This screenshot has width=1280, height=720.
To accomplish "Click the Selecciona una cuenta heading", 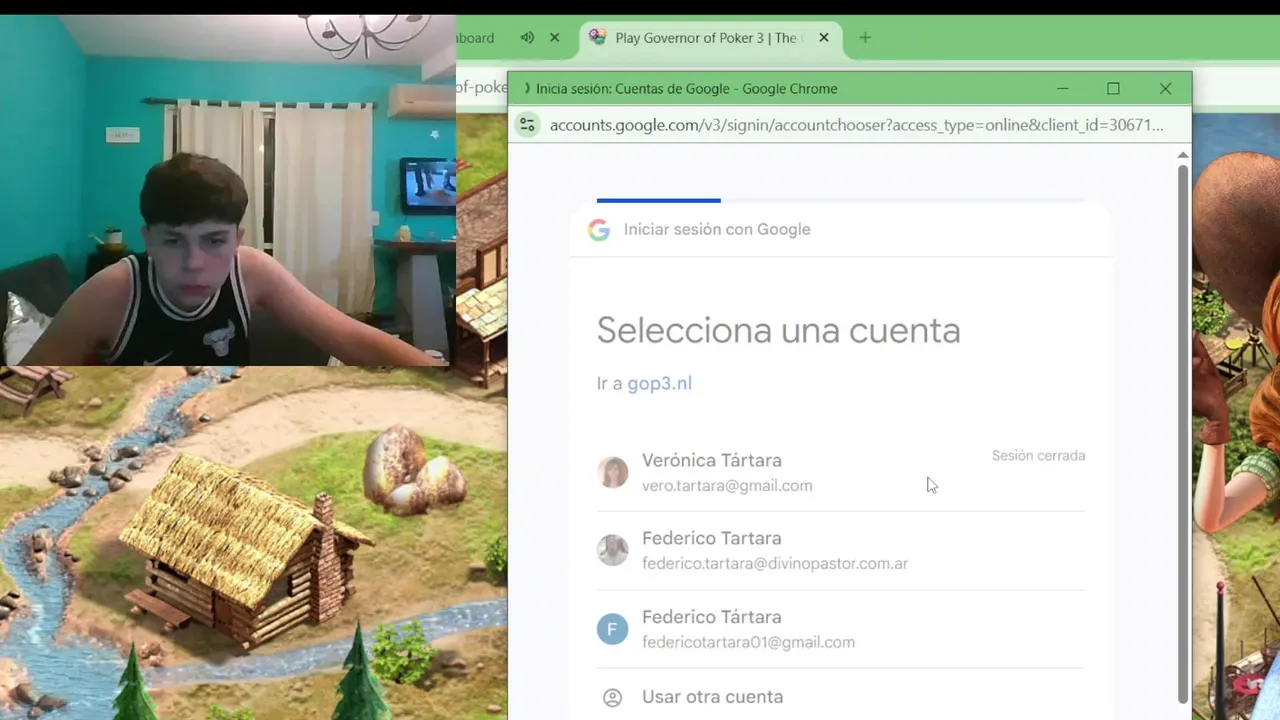I will [x=778, y=330].
